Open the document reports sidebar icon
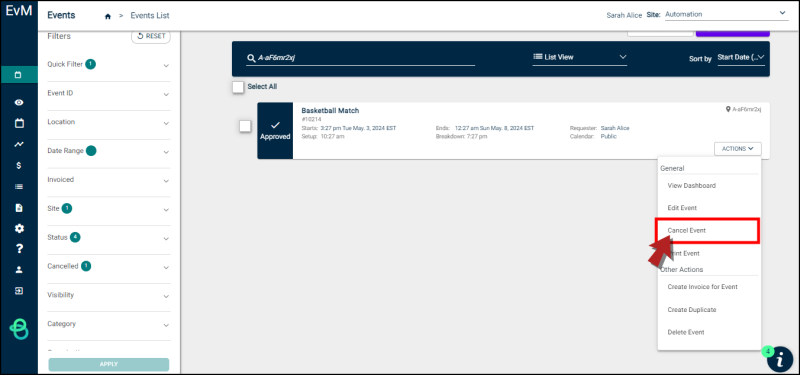This screenshot has width=800, height=375. [x=19, y=208]
